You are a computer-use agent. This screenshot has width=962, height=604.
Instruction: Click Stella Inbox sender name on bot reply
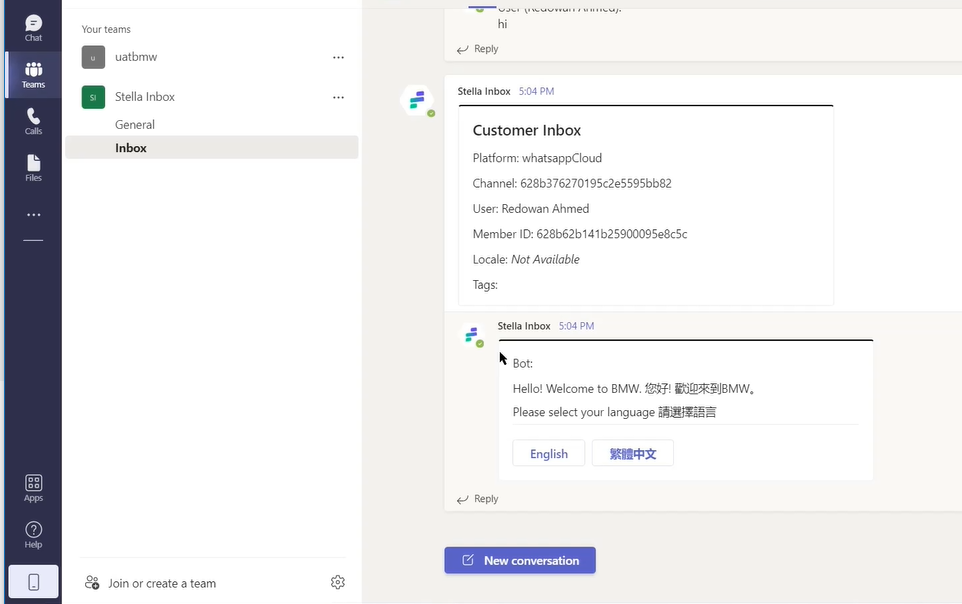tap(524, 326)
